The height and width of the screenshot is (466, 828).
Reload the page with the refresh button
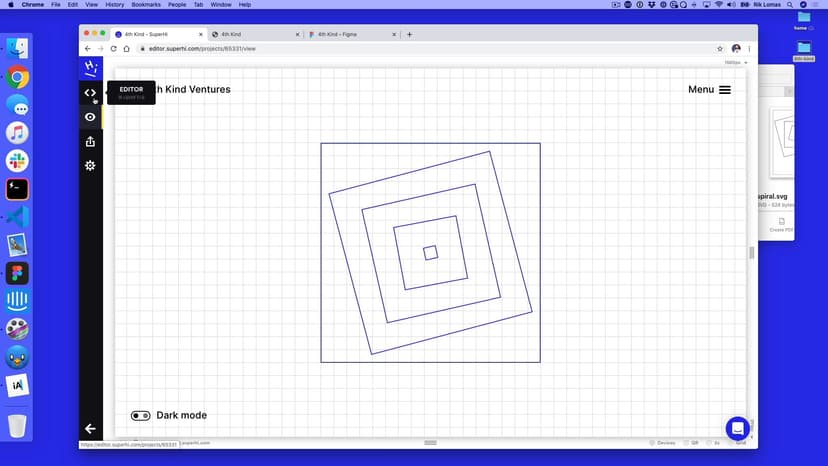(113, 48)
